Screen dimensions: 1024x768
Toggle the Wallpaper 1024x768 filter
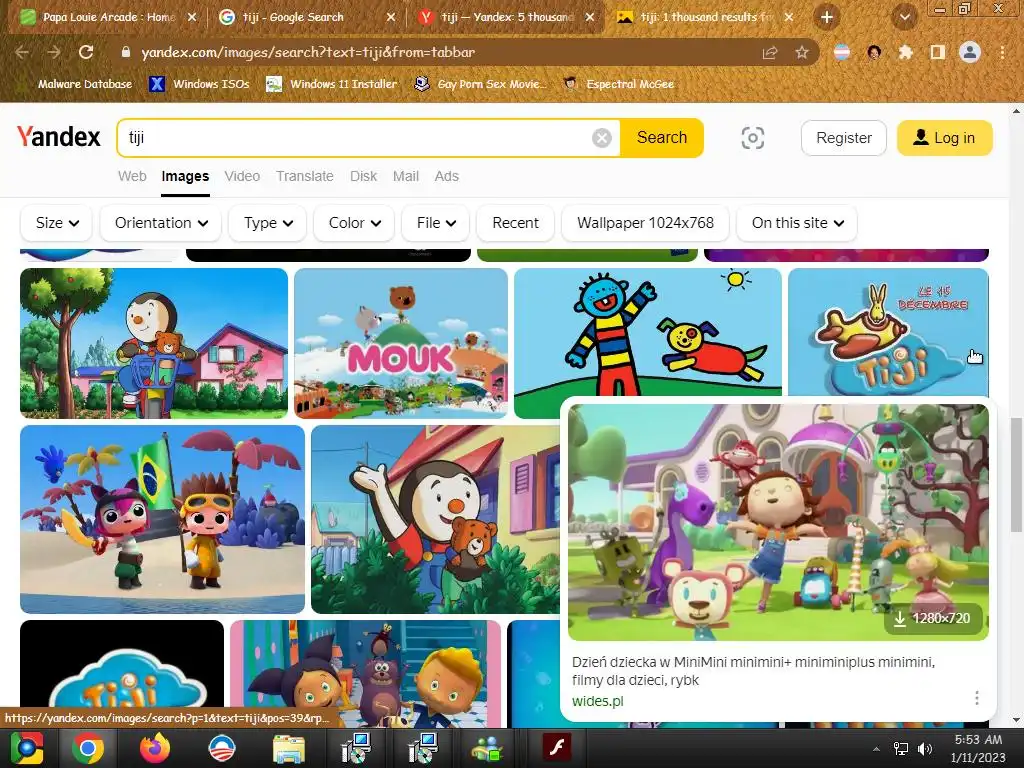coord(645,223)
